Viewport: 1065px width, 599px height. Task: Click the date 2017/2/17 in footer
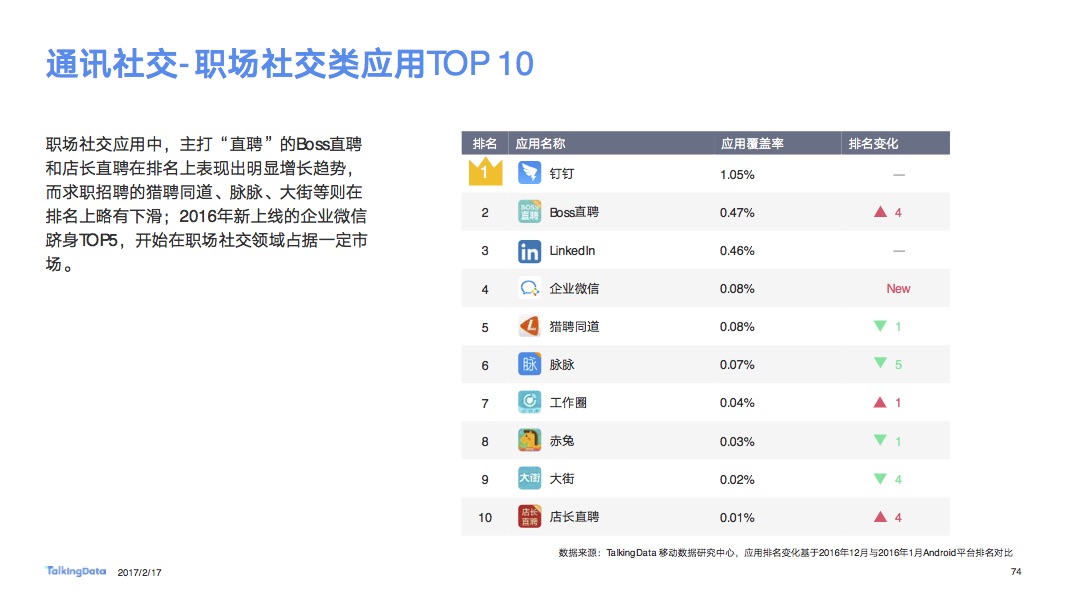[x=139, y=573]
